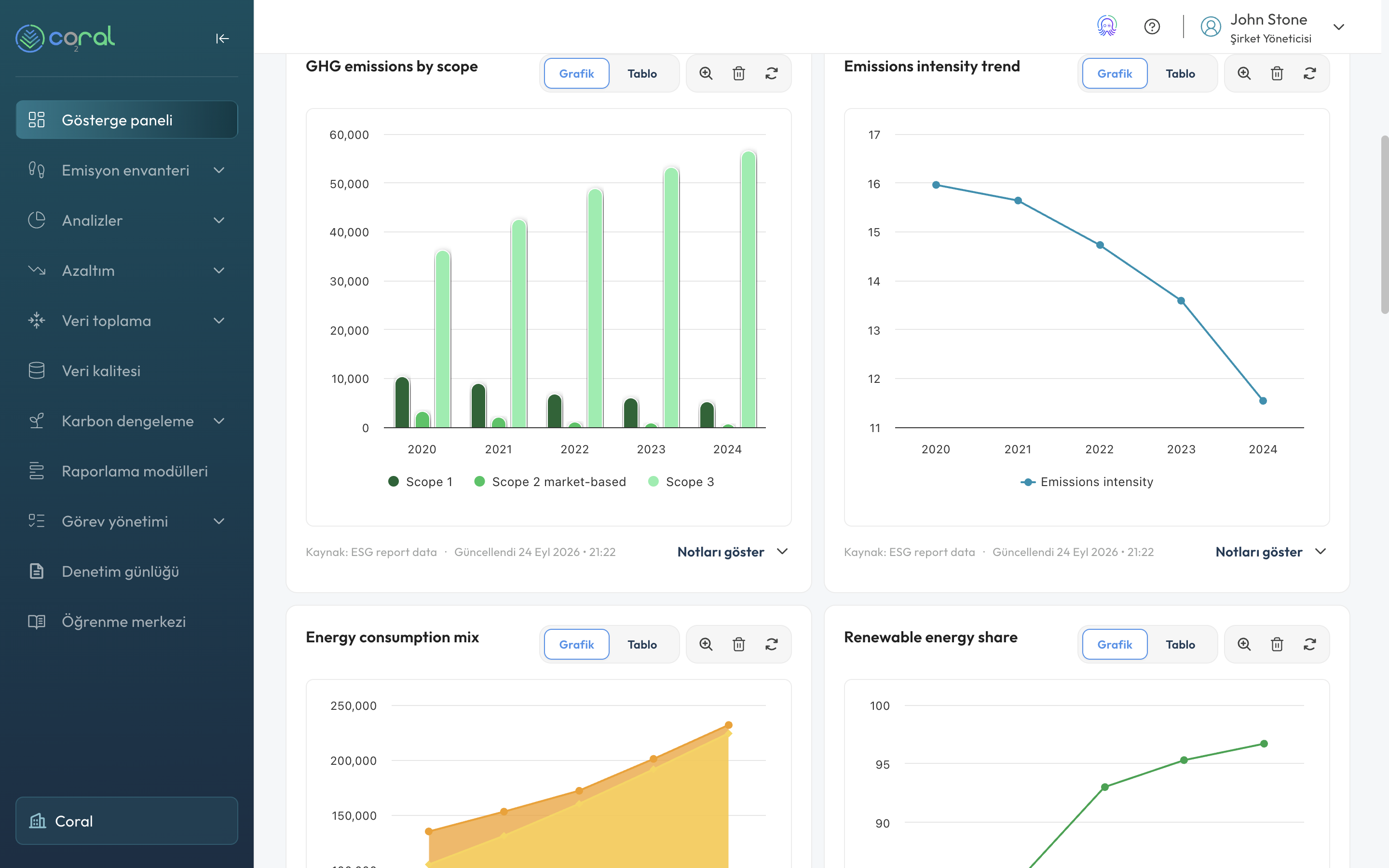1389x868 pixels.
Task: Select the Analizler menu label
Action: click(x=93, y=220)
